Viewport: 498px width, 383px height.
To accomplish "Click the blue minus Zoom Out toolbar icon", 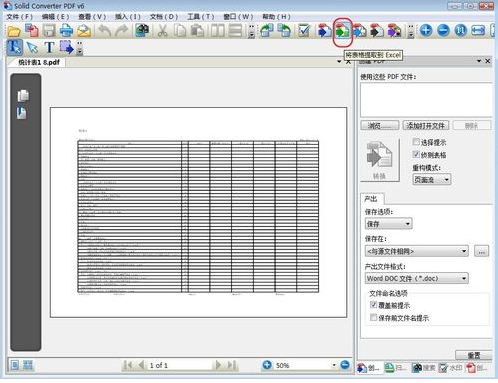I will click(443, 31).
